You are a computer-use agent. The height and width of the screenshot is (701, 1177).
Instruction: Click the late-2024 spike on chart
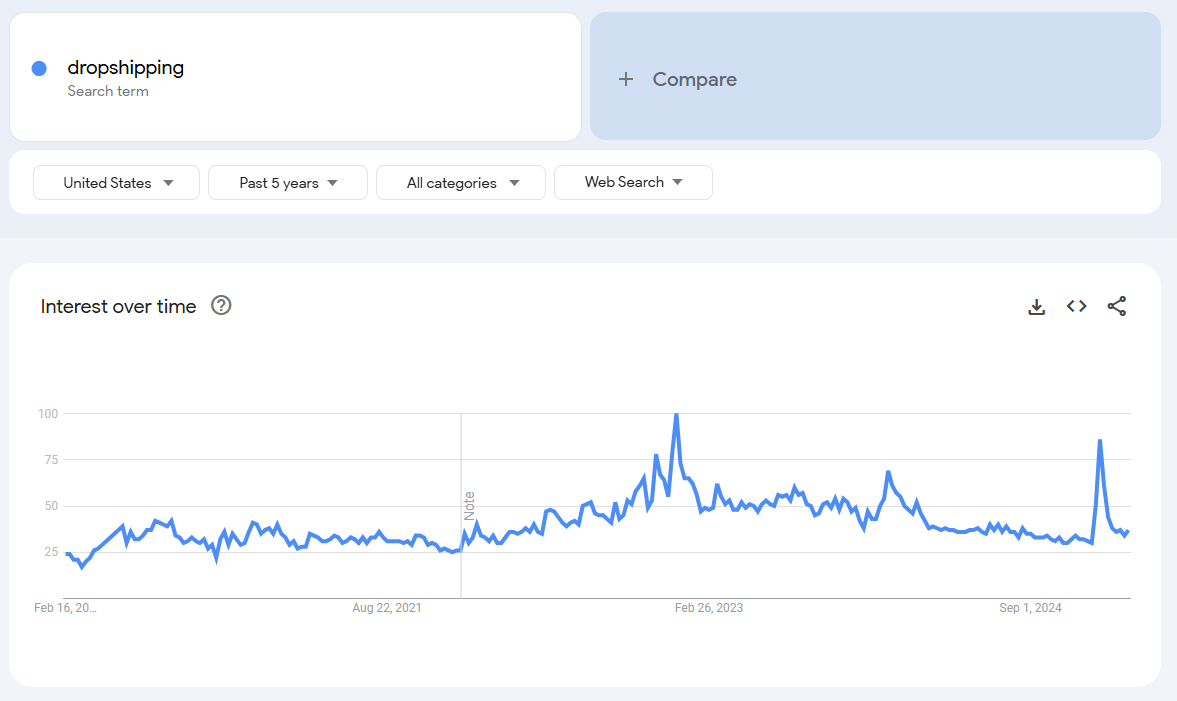pos(1100,441)
